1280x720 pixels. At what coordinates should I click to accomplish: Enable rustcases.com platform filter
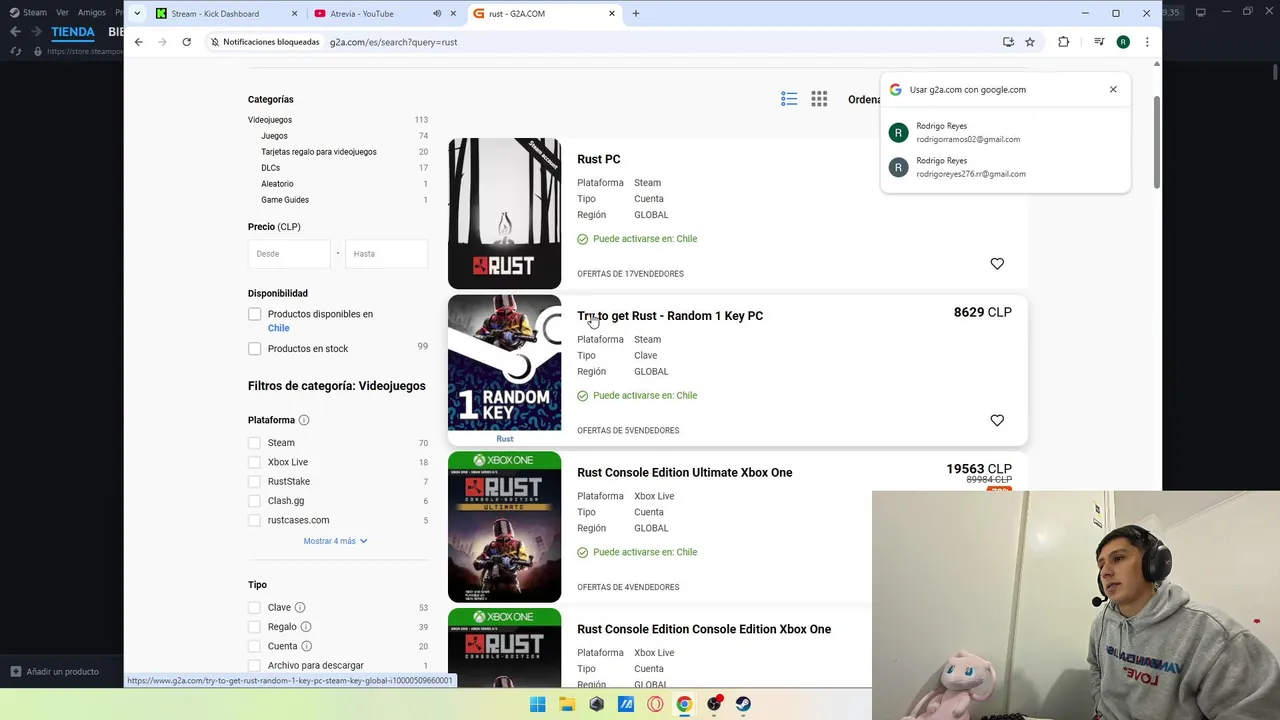254,520
